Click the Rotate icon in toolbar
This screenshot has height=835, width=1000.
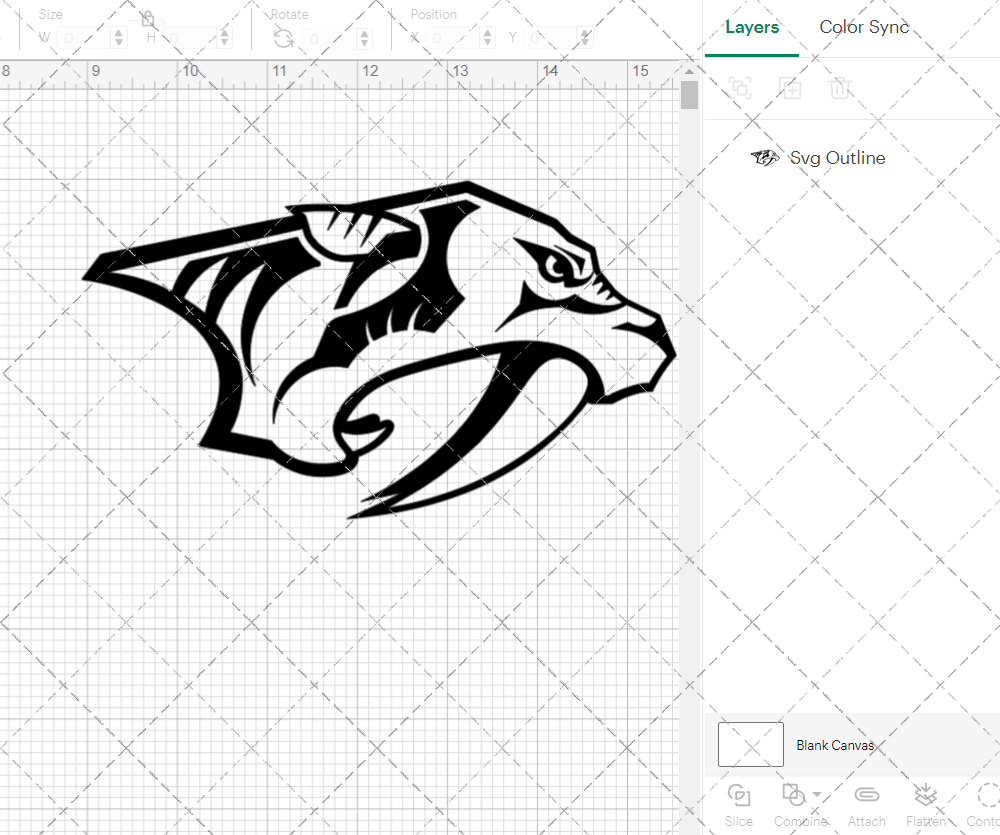pos(284,38)
